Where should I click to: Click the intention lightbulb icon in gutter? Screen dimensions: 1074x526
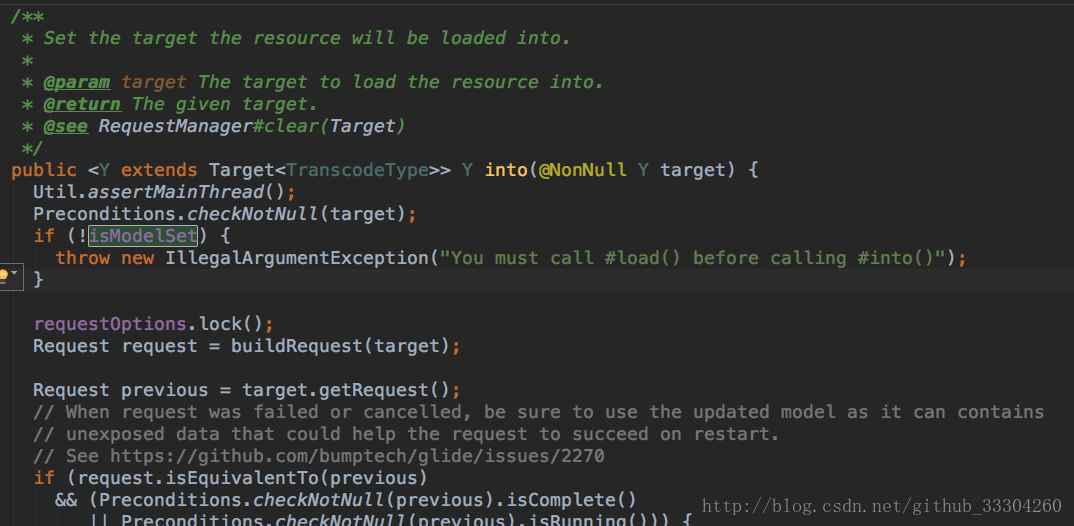pyautogui.click(x=3, y=275)
